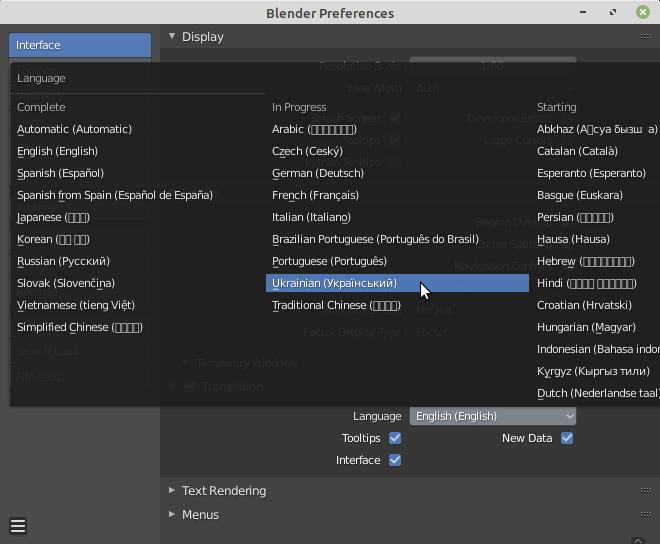Open the hamburger preferences menu
The image size is (660, 544).
click(x=18, y=526)
